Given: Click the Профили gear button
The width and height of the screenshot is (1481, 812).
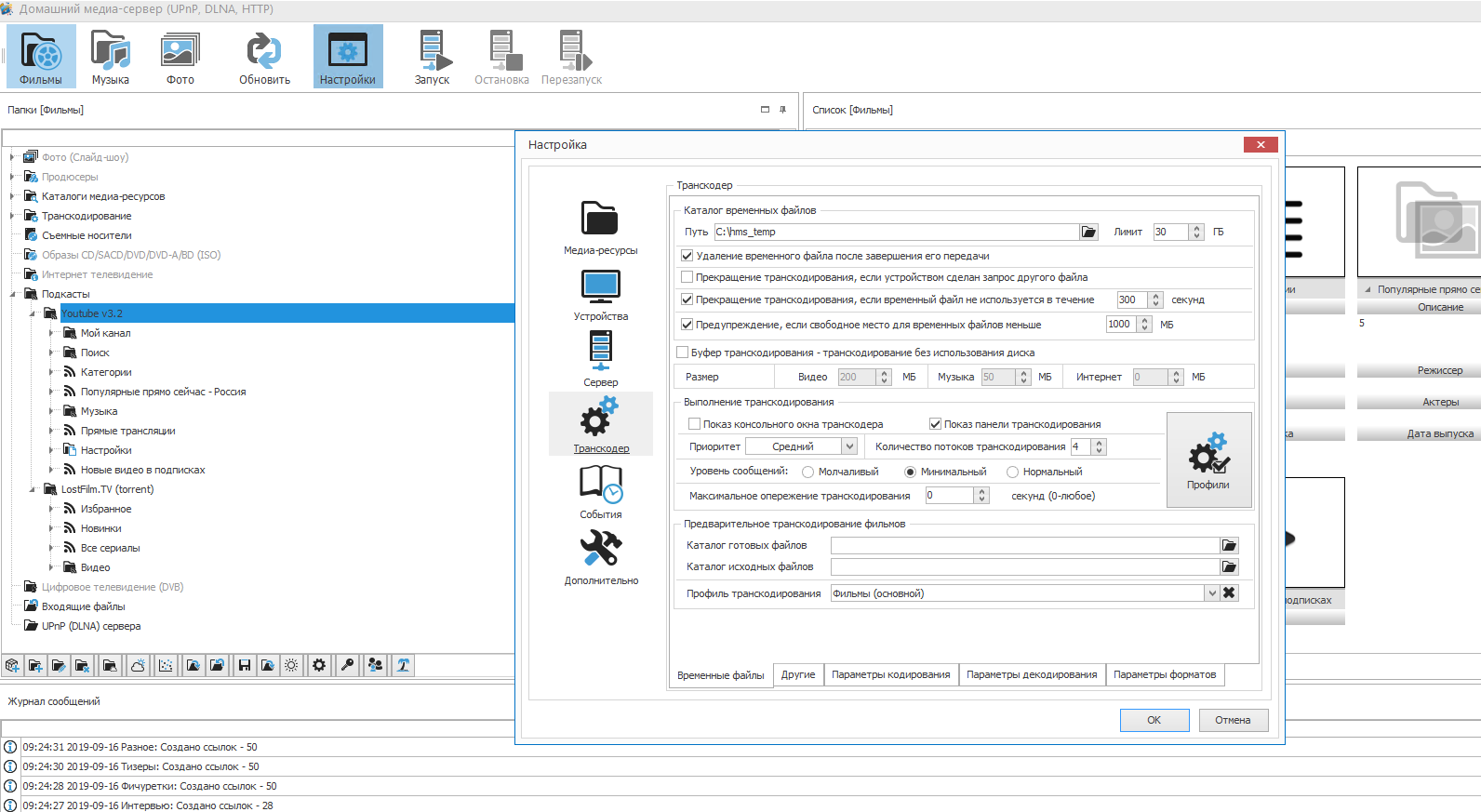Looking at the screenshot, I should (x=1208, y=460).
